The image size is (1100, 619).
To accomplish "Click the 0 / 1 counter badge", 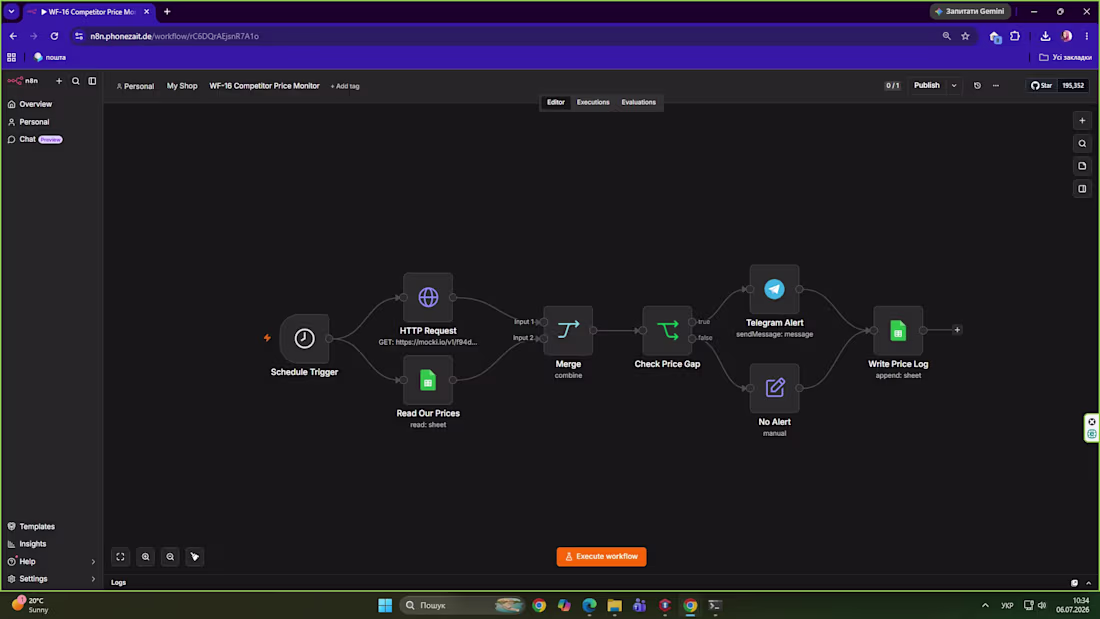I will (892, 86).
